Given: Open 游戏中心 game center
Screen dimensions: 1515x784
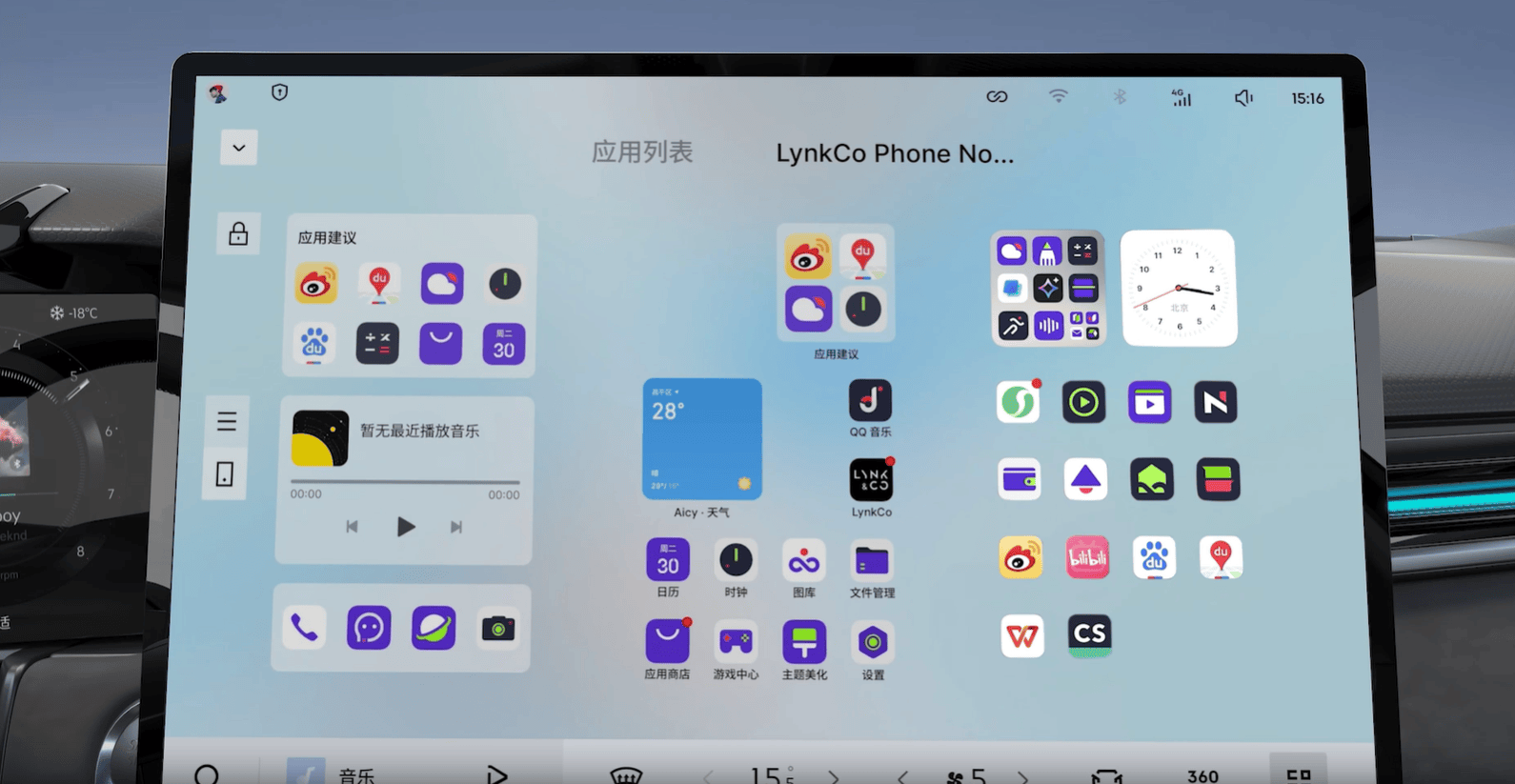Looking at the screenshot, I should click(x=736, y=643).
